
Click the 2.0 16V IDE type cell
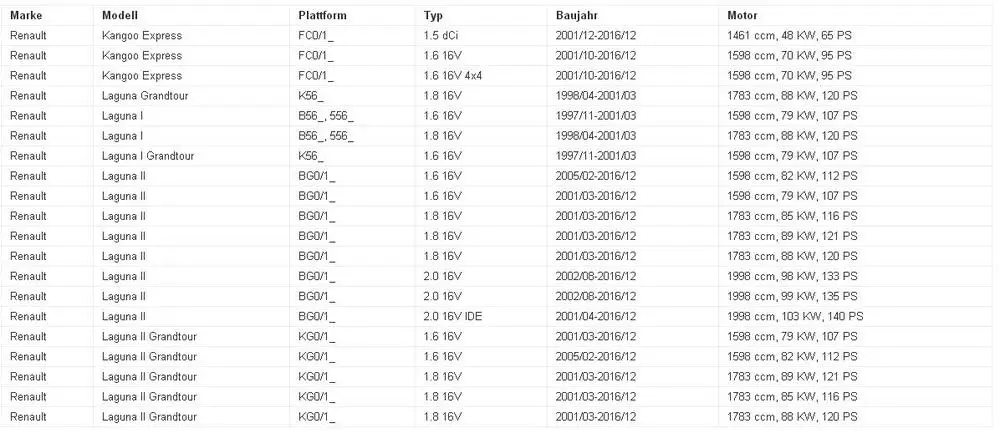(453, 316)
